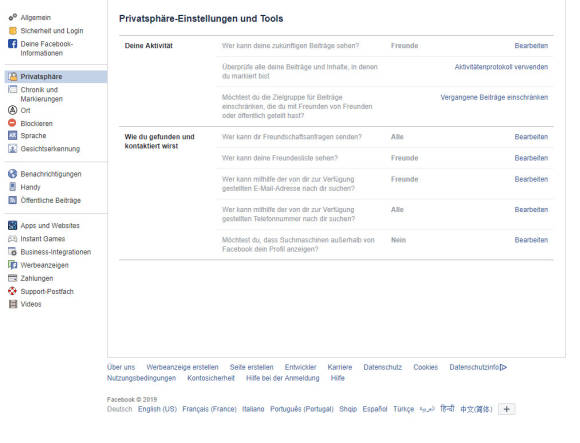Open Chronik und Markierungen settings
This screenshot has height=443, width=580.
[41, 94]
